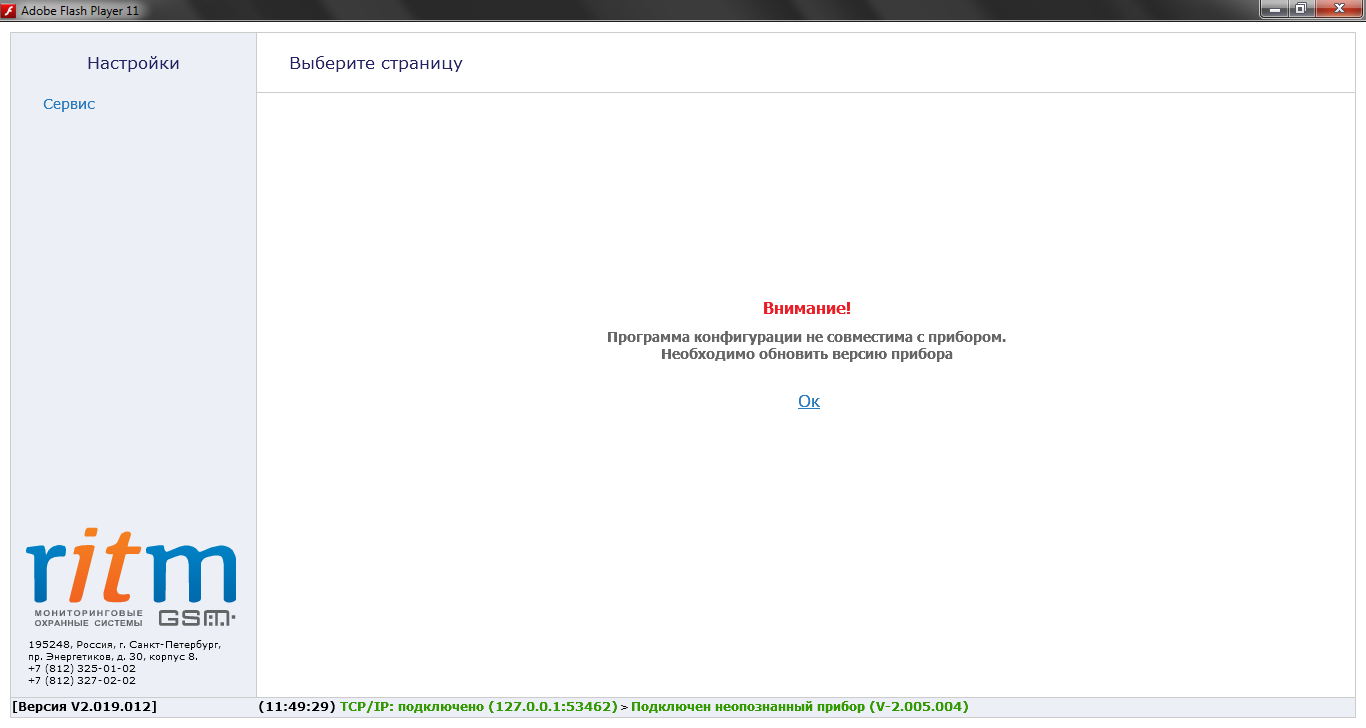Click the red Внимание! warning heading

click(x=806, y=308)
